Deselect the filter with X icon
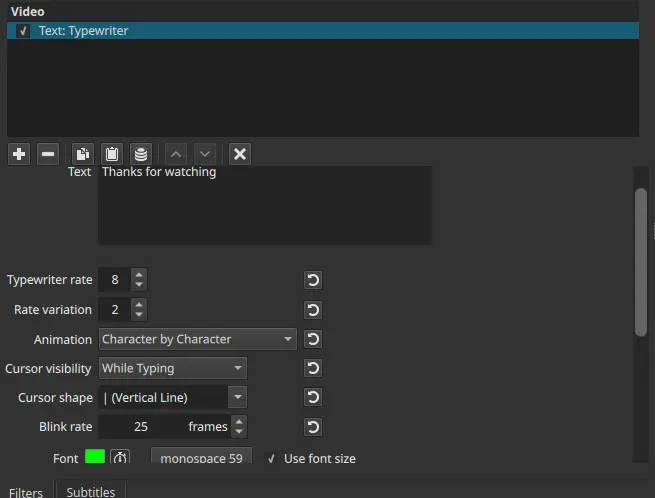The image size is (655, 498). pyautogui.click(x=239, y=154)
